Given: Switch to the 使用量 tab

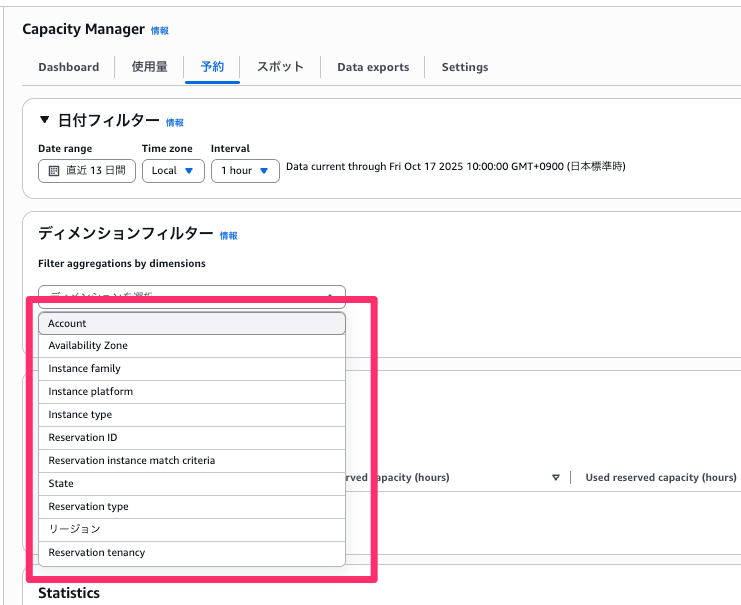Looking at the screenshot, I should pos(149,67).
